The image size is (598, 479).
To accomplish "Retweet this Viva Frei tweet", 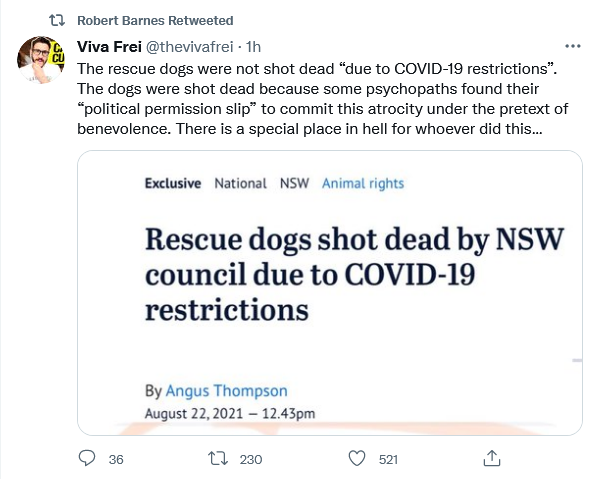I will (x=218, y=458).
